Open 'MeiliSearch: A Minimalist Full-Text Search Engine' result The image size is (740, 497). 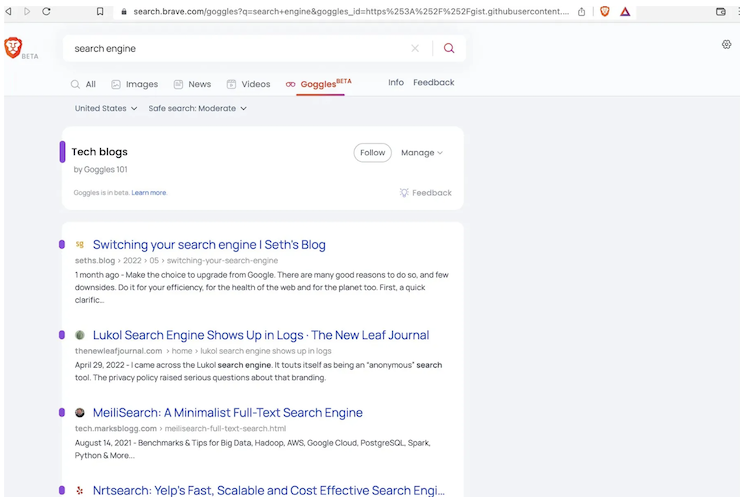(x=227, y=413)
